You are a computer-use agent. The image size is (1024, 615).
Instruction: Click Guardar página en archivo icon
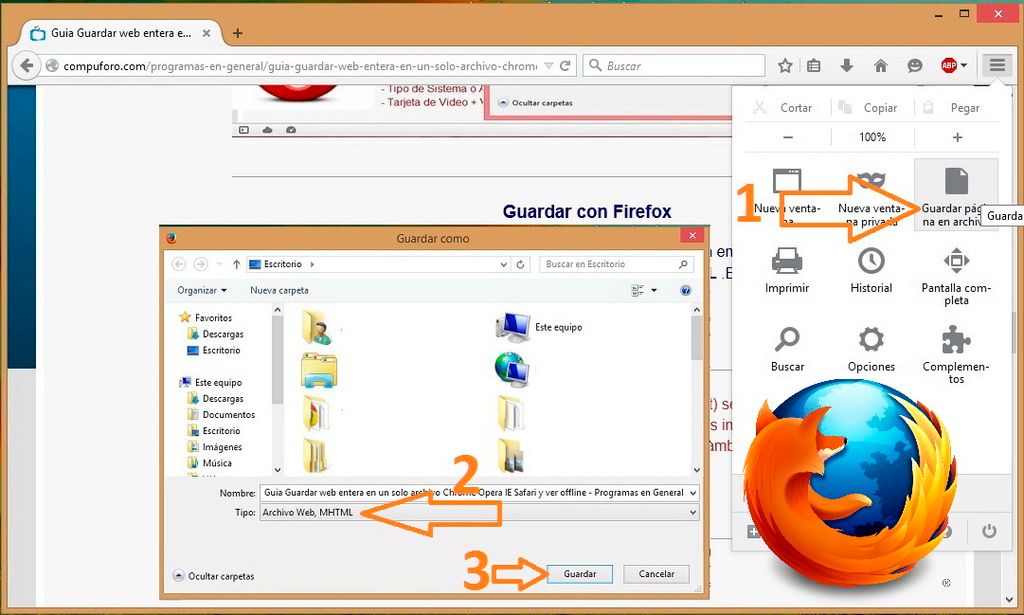(x=956, y=181)
